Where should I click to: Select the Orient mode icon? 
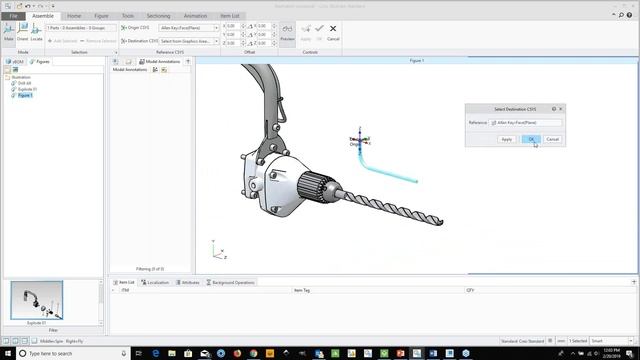coord(22,31)
